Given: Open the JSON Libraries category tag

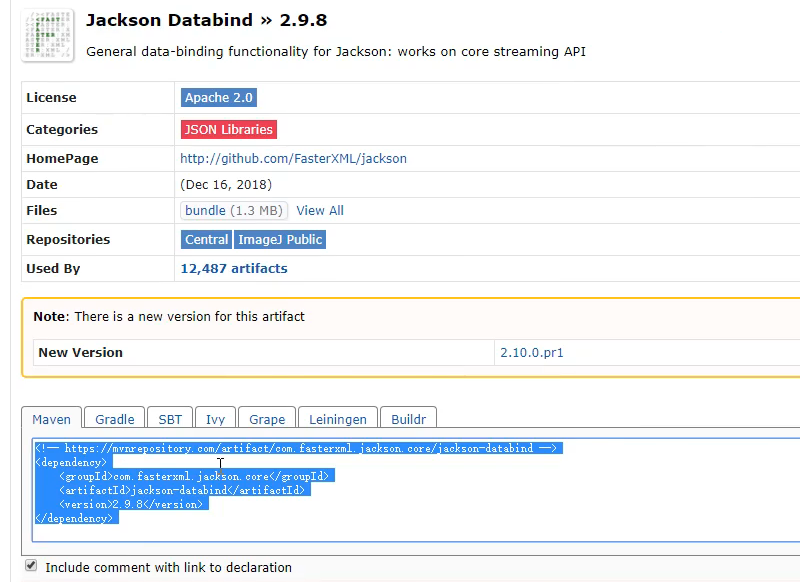Looking at the screenshot, I should pyautogui.click(x=229, y=130).
